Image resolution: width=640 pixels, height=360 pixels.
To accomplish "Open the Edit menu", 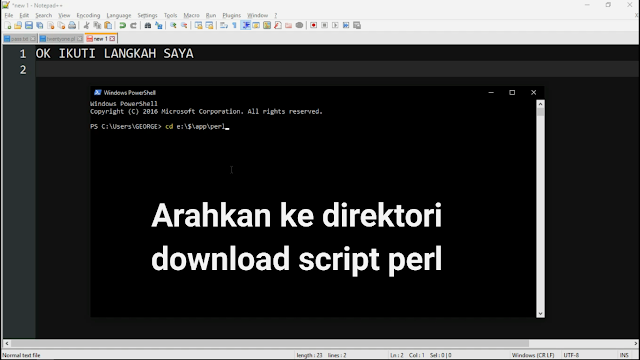I will (x=24, y=15).
